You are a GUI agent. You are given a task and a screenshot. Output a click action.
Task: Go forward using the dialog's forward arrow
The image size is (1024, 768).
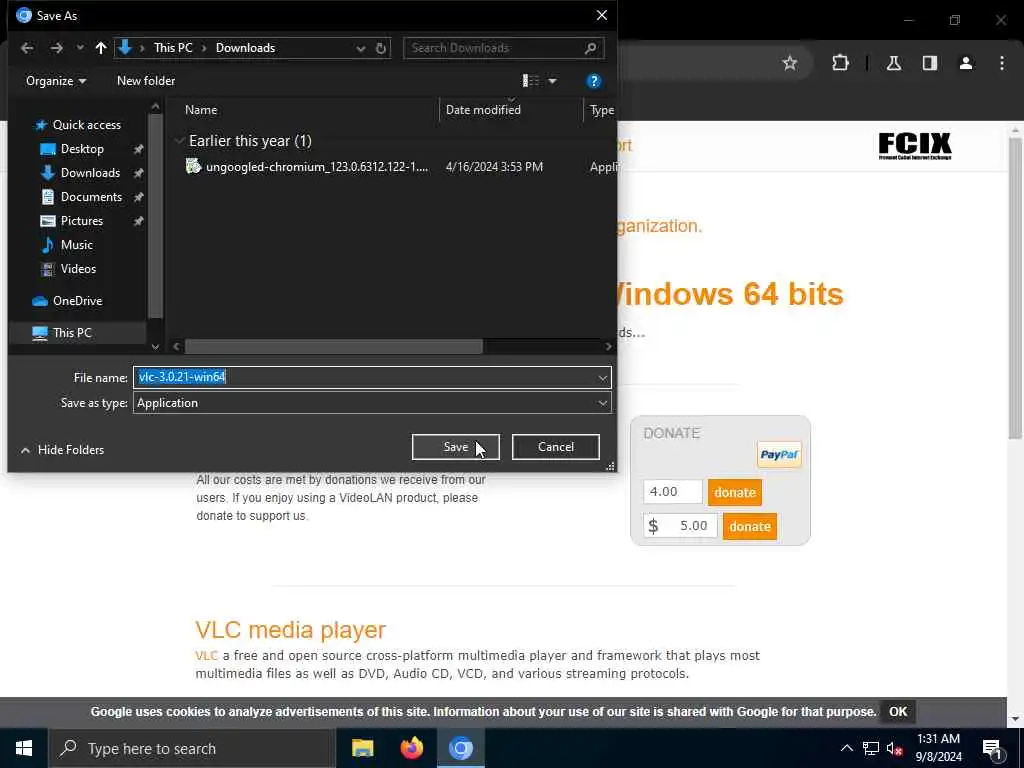pos(57,48)
